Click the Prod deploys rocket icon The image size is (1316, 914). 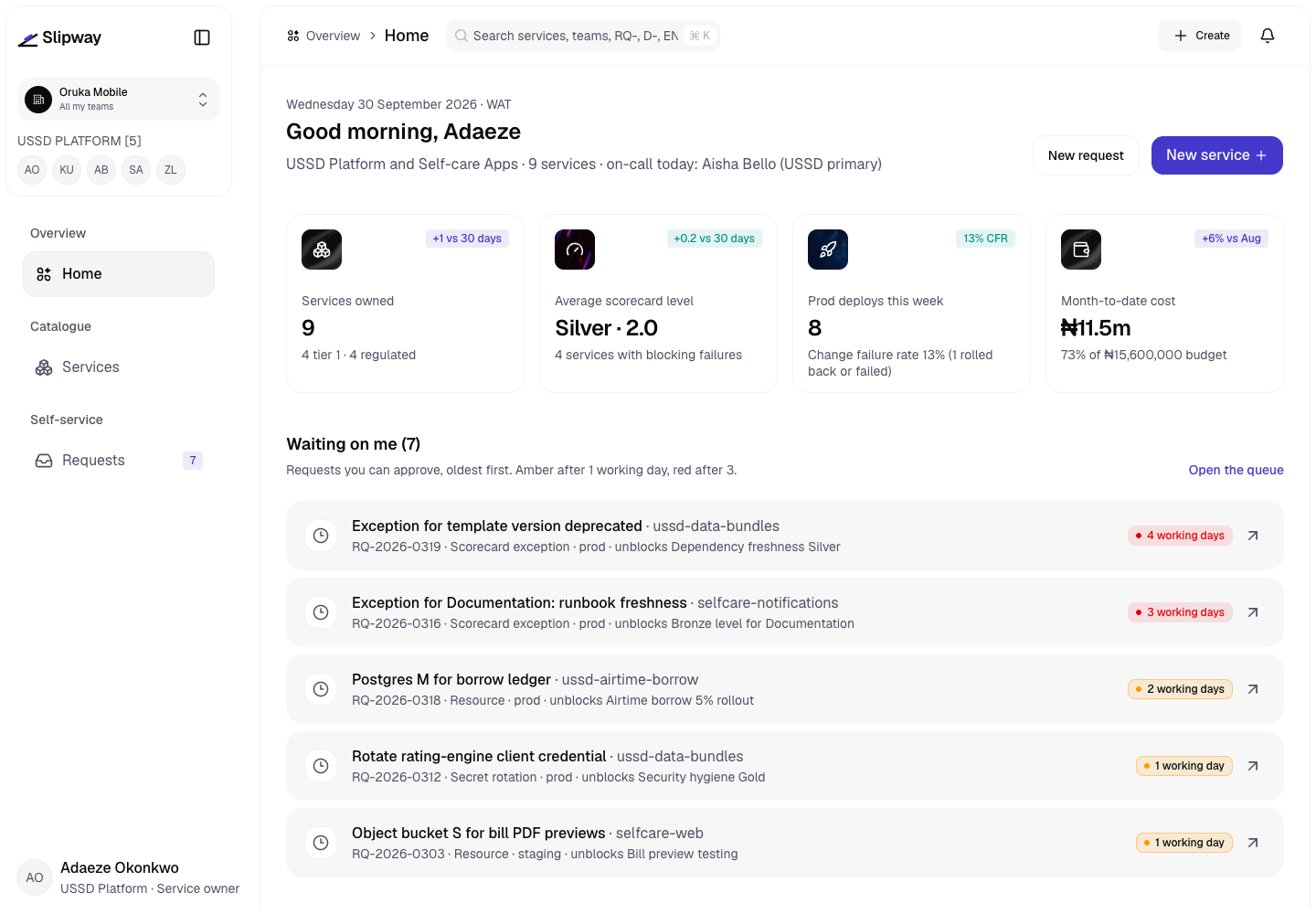pyautogui.click(x=828, y=250)
